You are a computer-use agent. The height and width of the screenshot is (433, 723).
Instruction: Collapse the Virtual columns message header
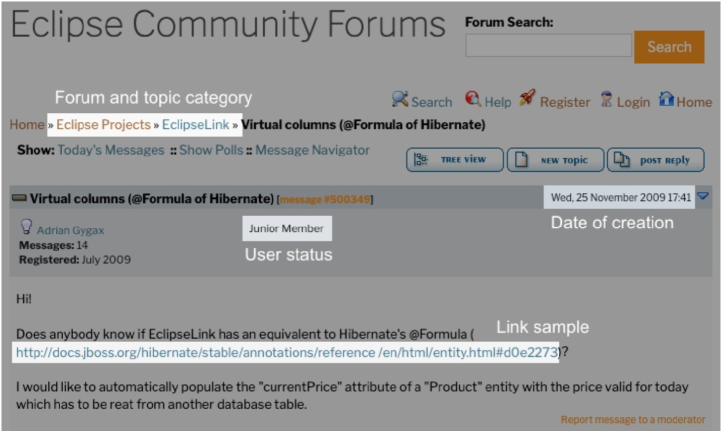[18, 198]
